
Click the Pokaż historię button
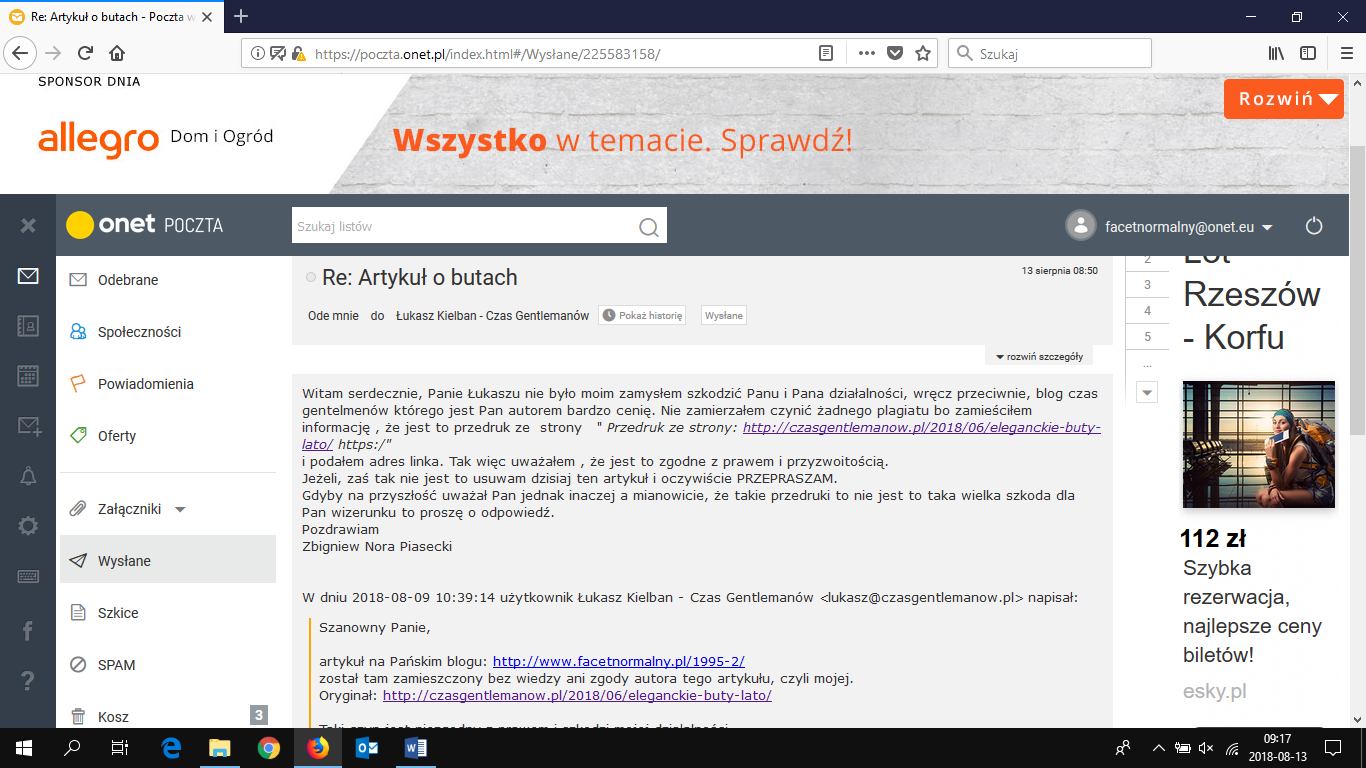642,315
